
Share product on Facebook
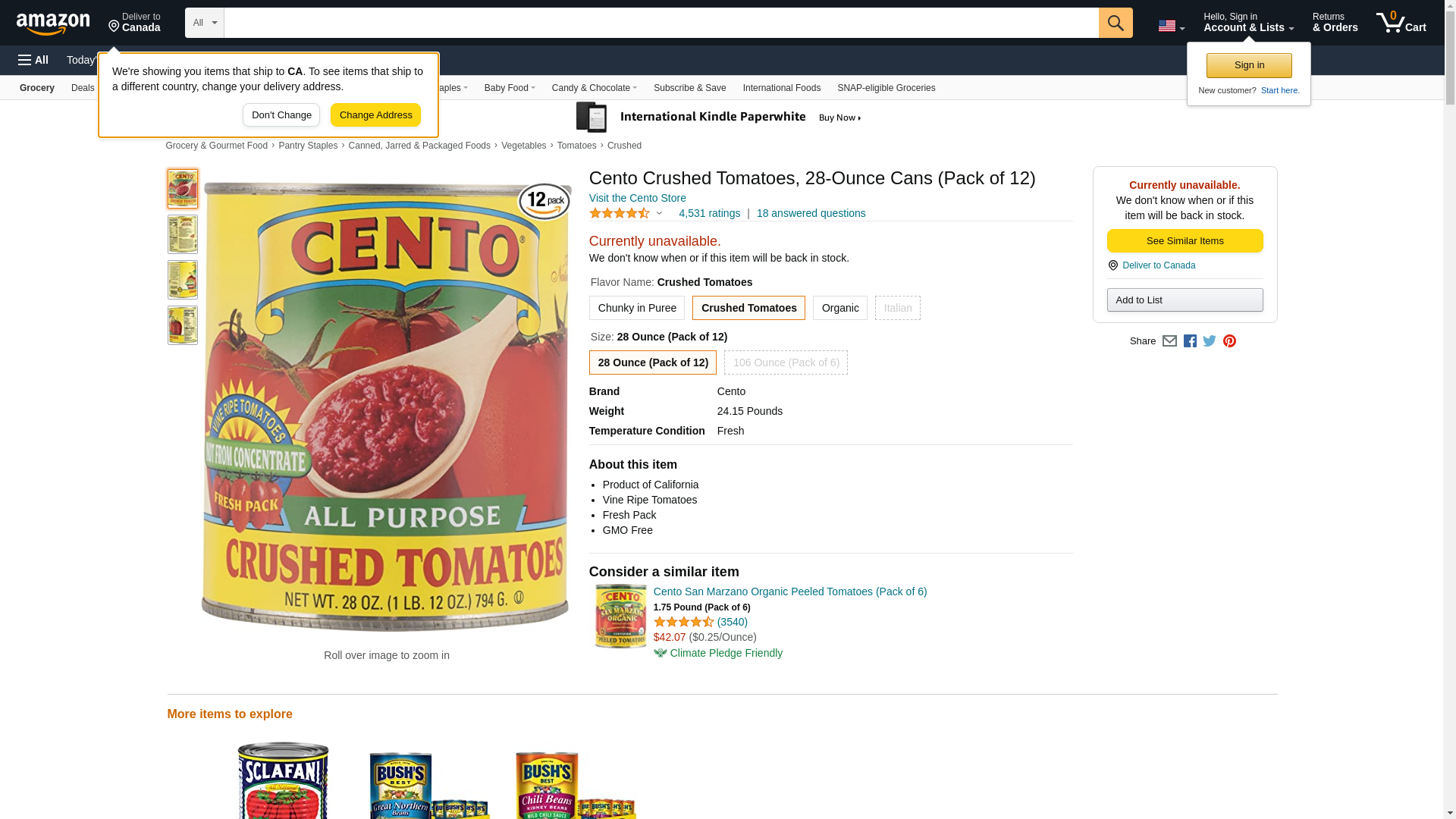(x=1190, y=341)
